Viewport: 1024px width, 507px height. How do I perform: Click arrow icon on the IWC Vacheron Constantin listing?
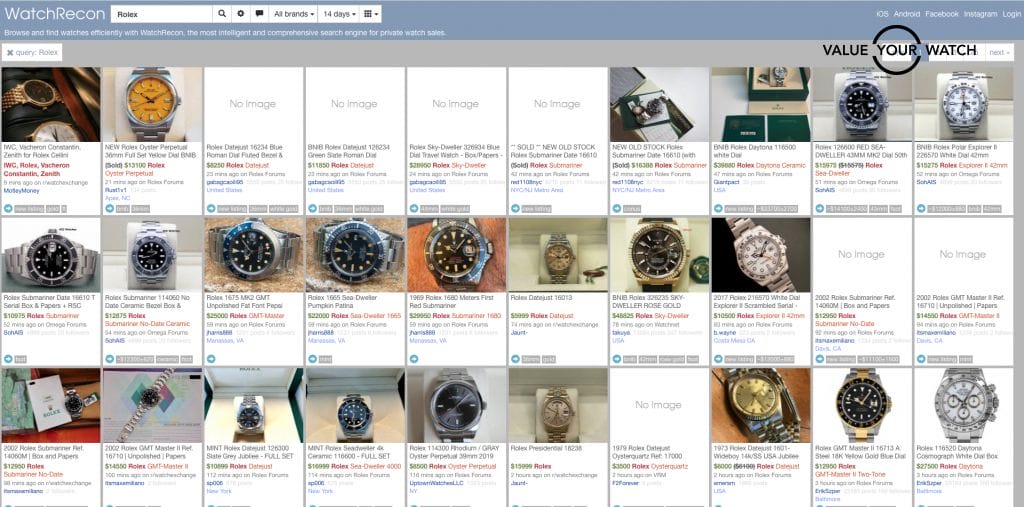tap(8, 208)
